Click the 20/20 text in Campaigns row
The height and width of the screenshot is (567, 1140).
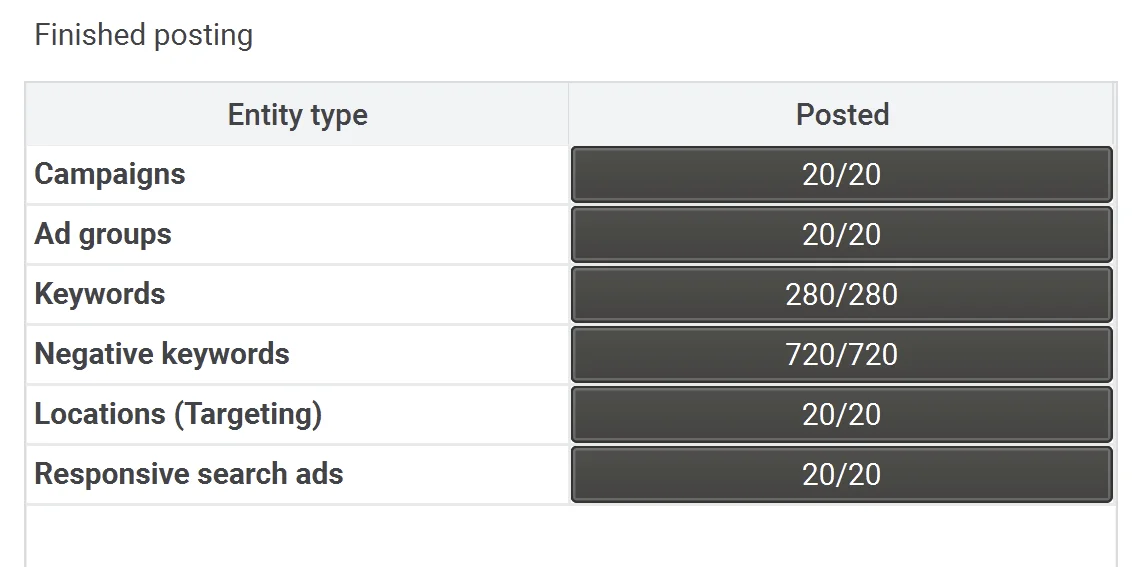pyautogui.click(x=841, y=174)
